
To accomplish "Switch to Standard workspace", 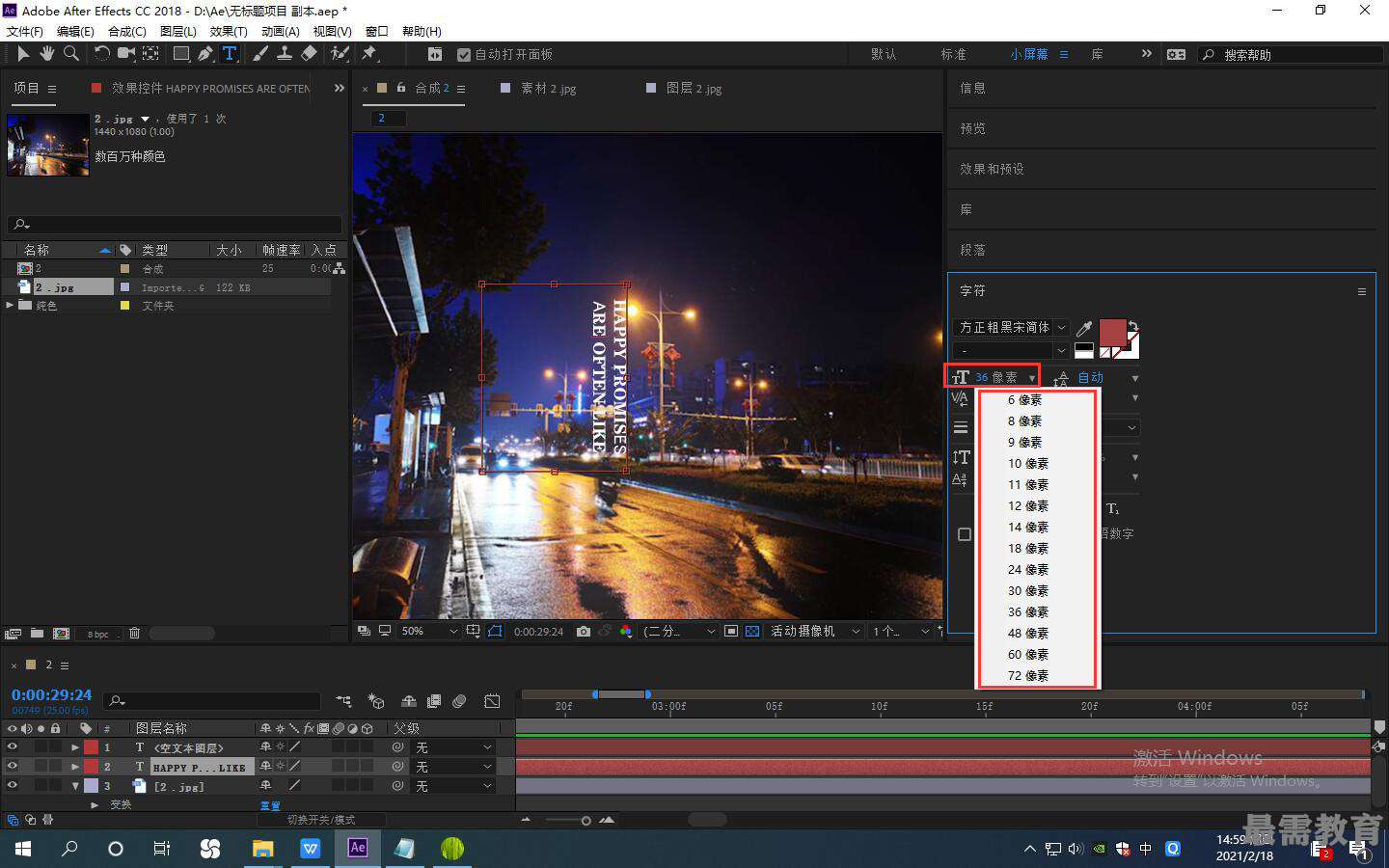I will pos(953,55).
